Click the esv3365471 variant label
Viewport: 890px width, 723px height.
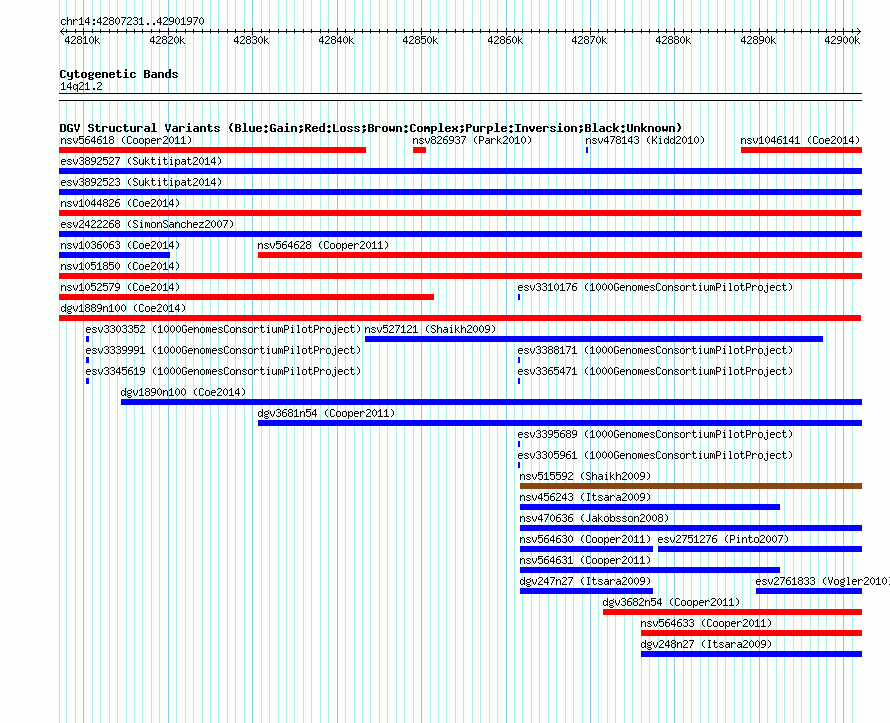[655, 371]
